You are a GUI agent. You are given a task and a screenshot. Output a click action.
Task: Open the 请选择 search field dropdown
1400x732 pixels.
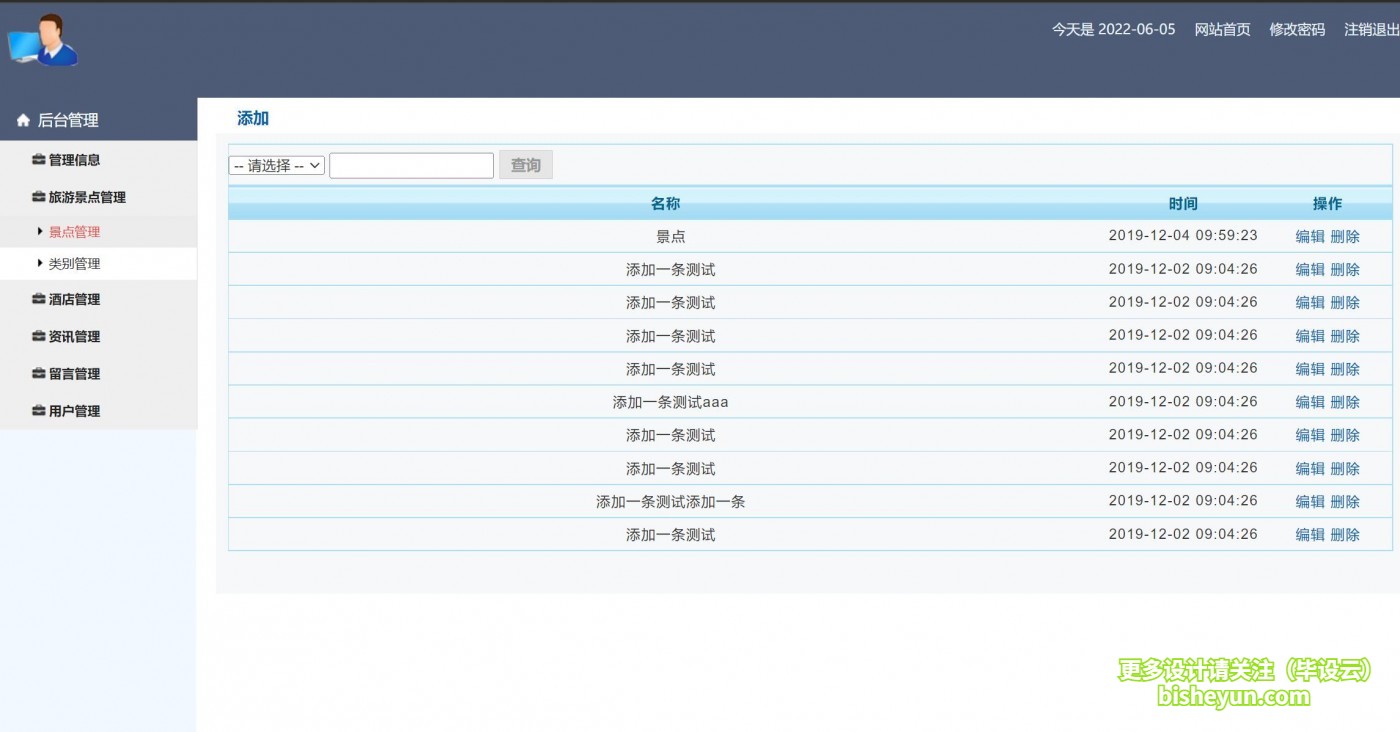(277, 166)
